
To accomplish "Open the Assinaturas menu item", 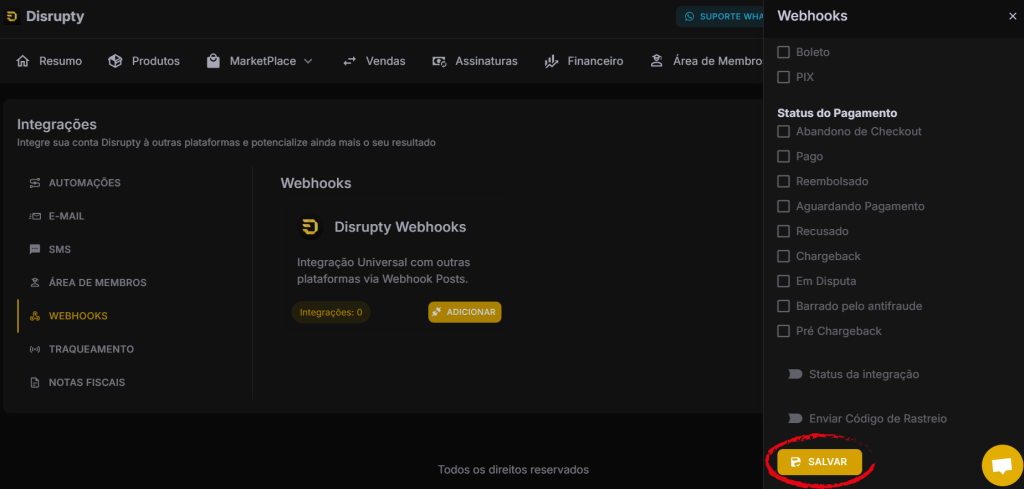I will 475,61.
